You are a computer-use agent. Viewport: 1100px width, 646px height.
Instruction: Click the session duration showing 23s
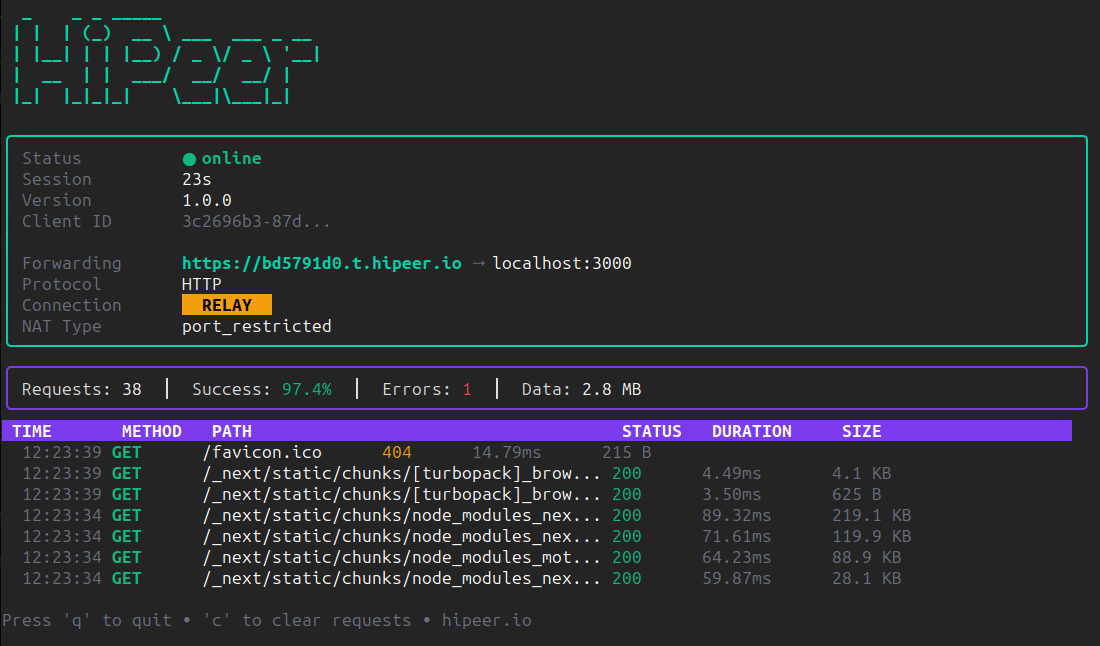(x=194, y=178)
